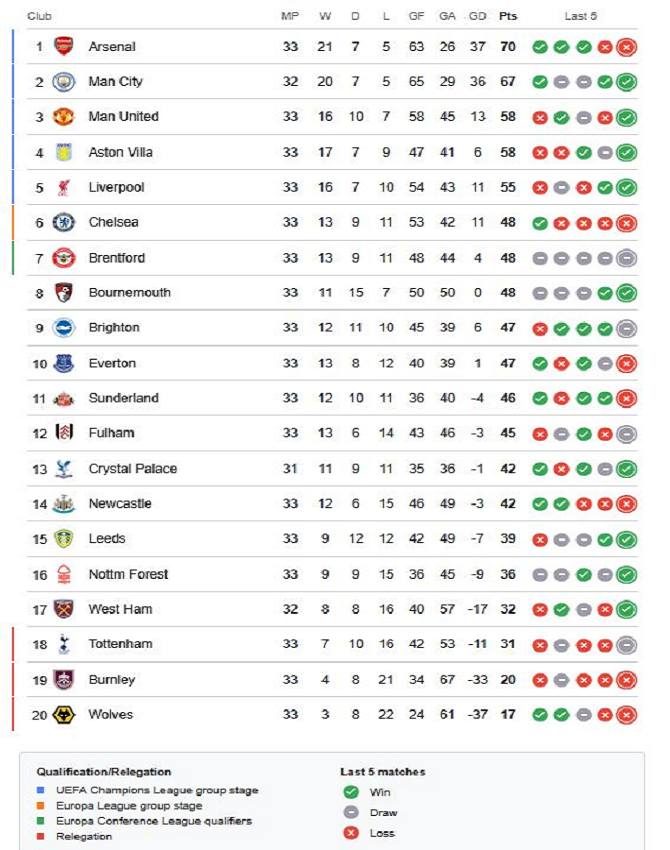This screenshot has width=670, height=850.
Task: Click the Last 5 column header
Action: (581, 16)
